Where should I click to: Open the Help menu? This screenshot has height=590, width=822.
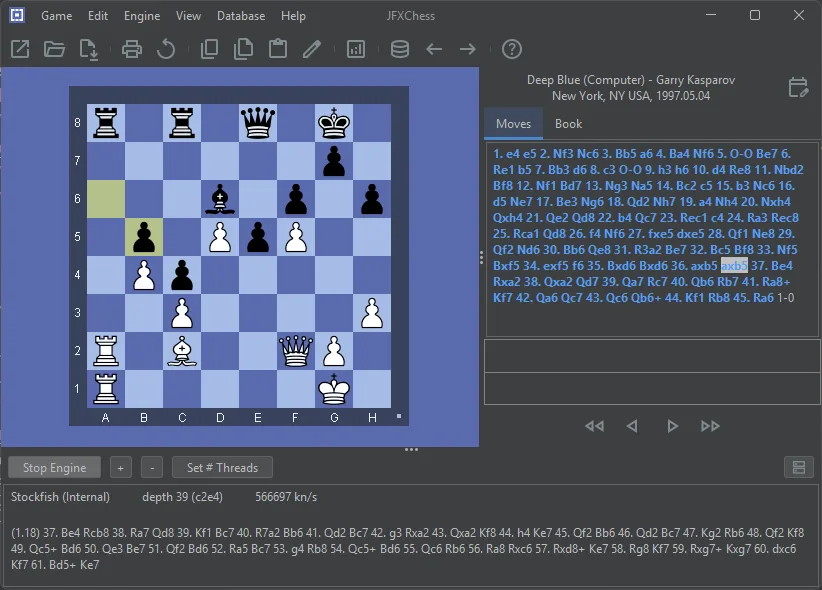(x=293, y=16)
